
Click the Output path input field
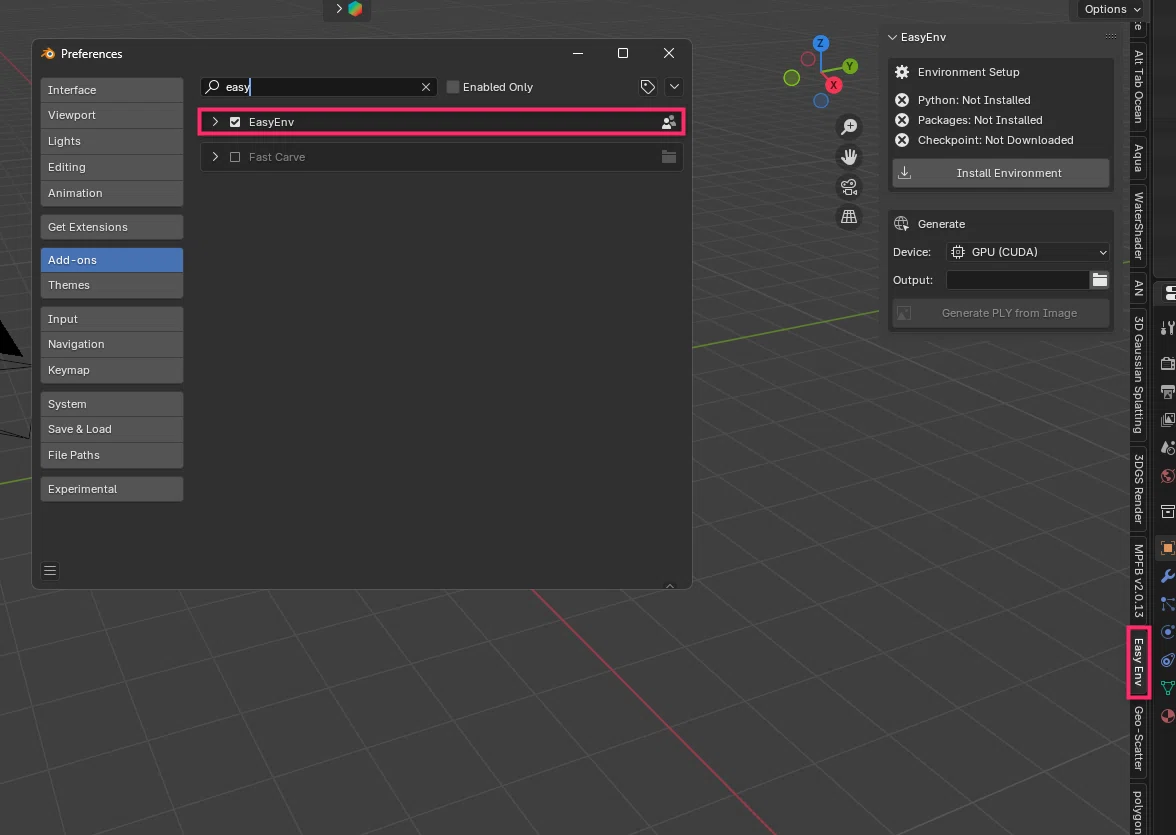click(x=1018, y=280)
